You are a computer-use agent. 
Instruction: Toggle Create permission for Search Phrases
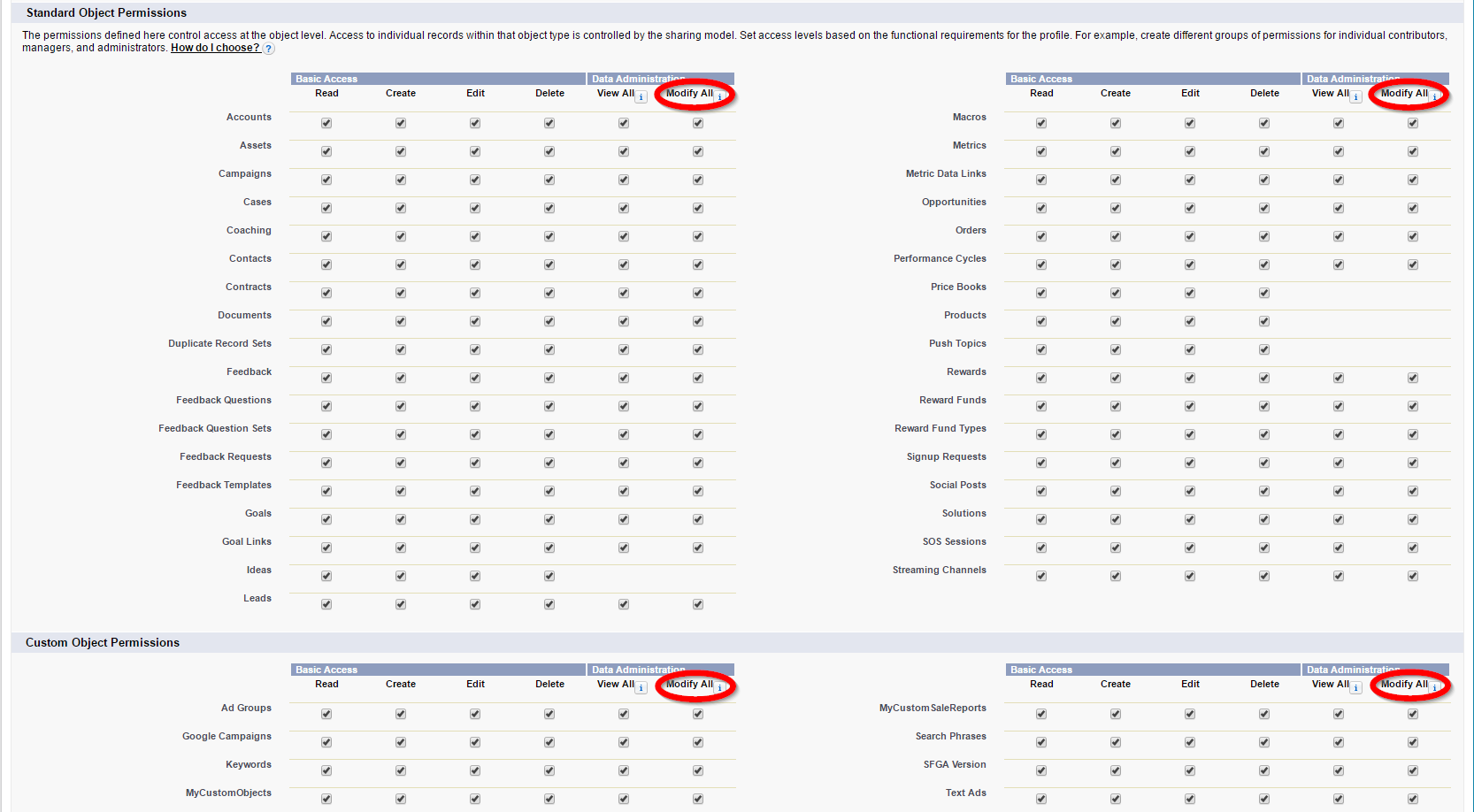click(x=1116, y=742)
